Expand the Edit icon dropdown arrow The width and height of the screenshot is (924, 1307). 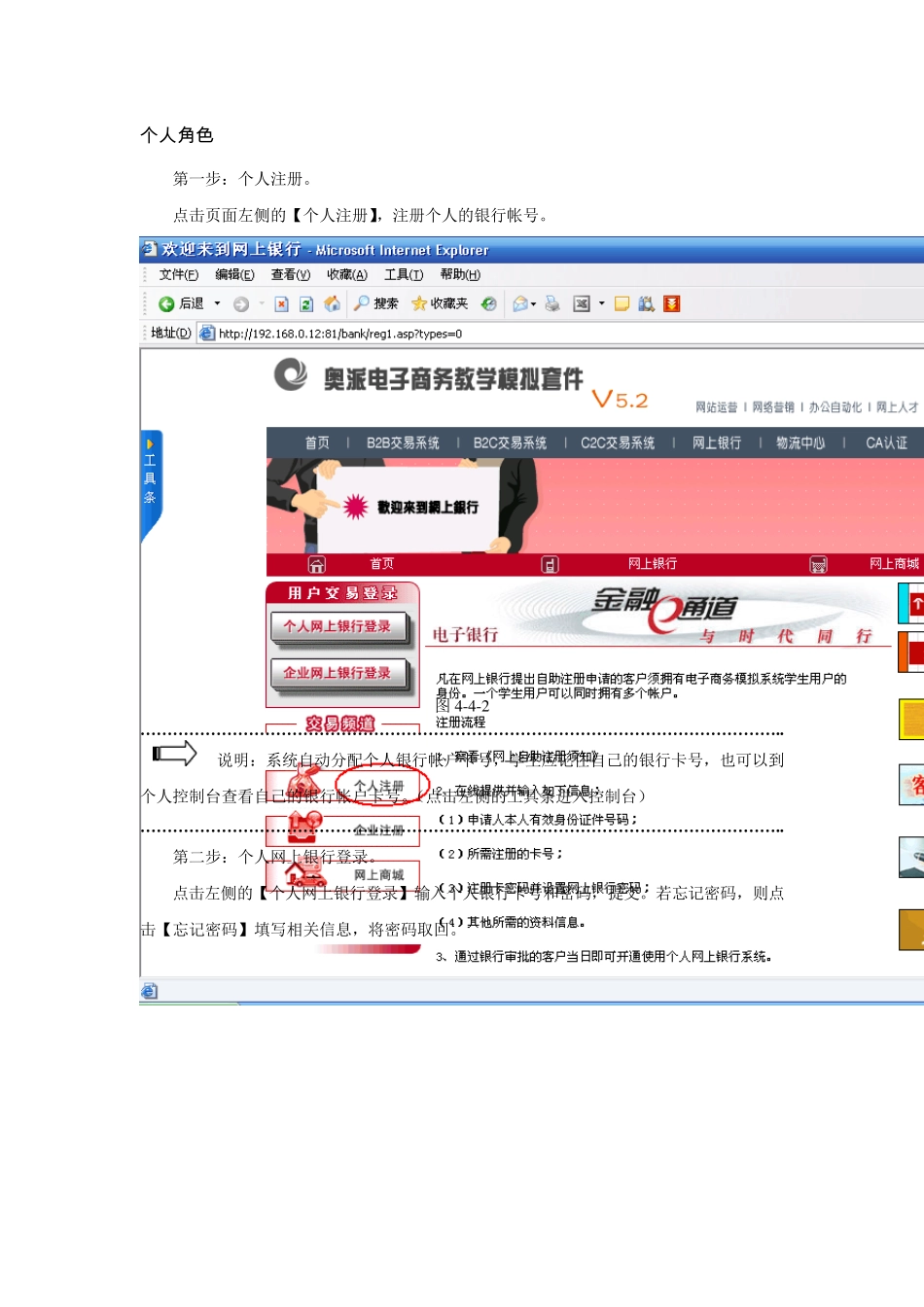pyautogui.click(x=602, y=303)
